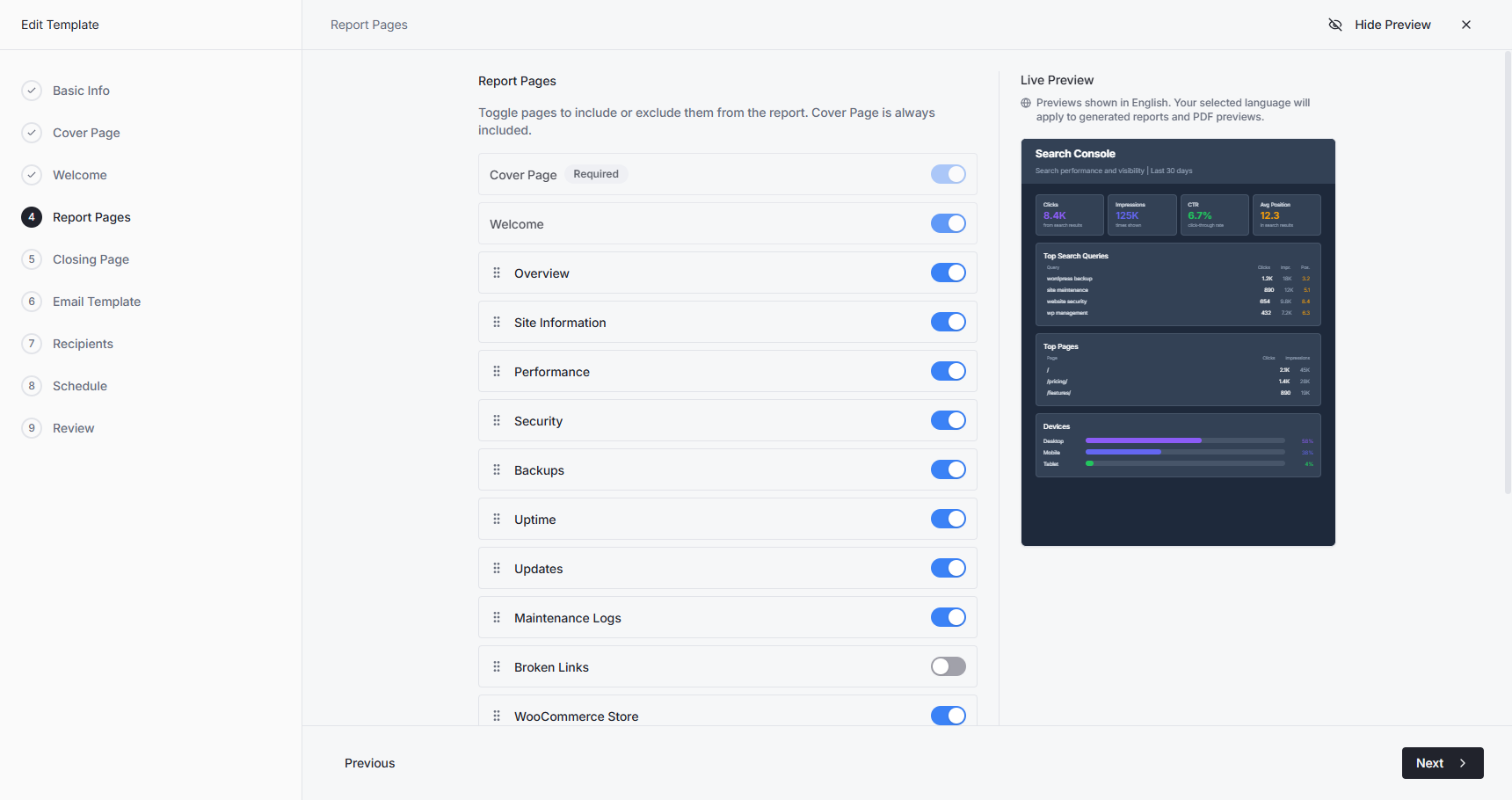The width and height of the screenshot is (1512, 800).
Task: Click step number 6 circle icon
Action: (x=32, y=302)
